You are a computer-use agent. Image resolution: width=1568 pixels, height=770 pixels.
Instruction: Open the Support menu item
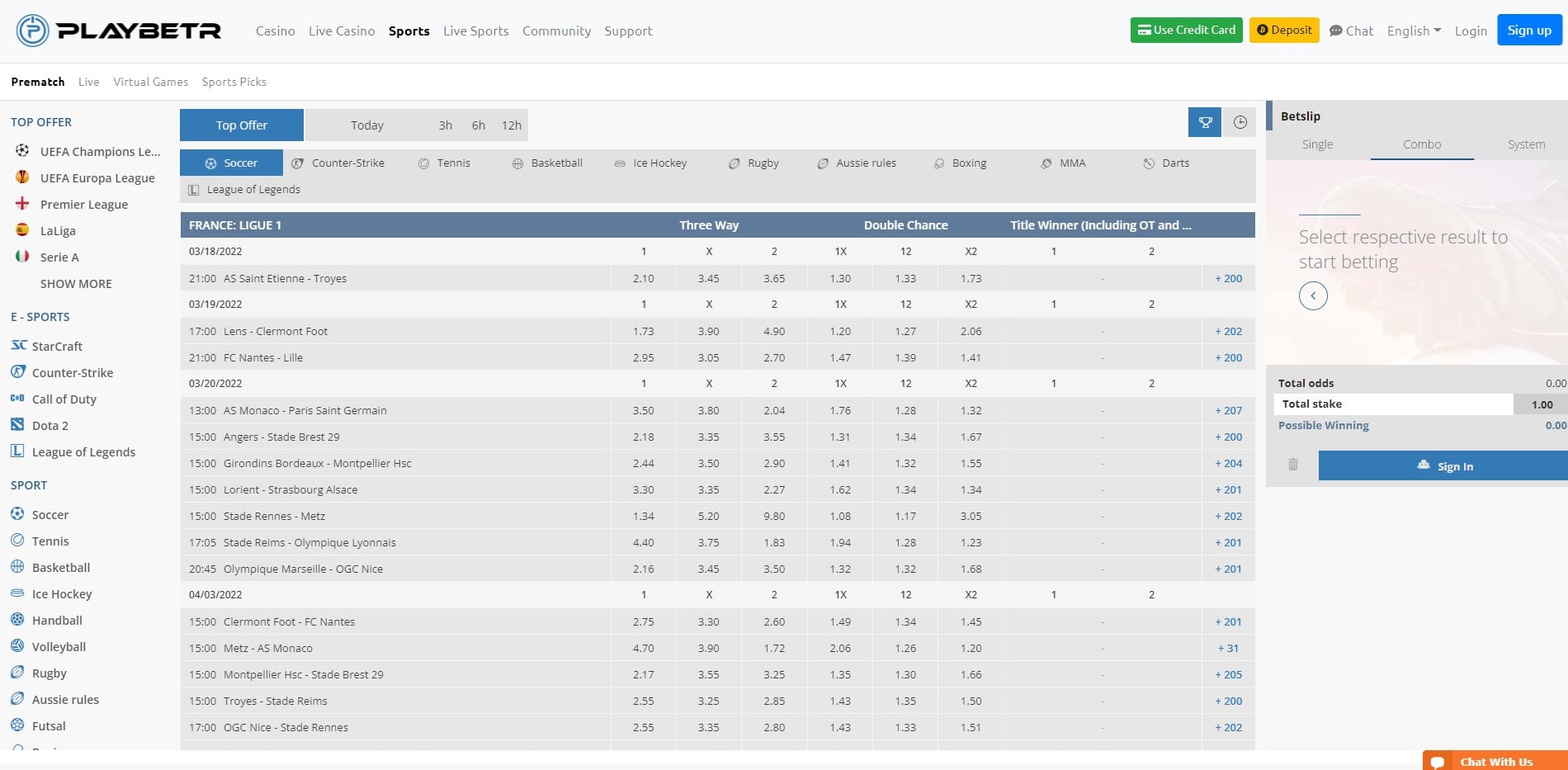tap(628, 31)
